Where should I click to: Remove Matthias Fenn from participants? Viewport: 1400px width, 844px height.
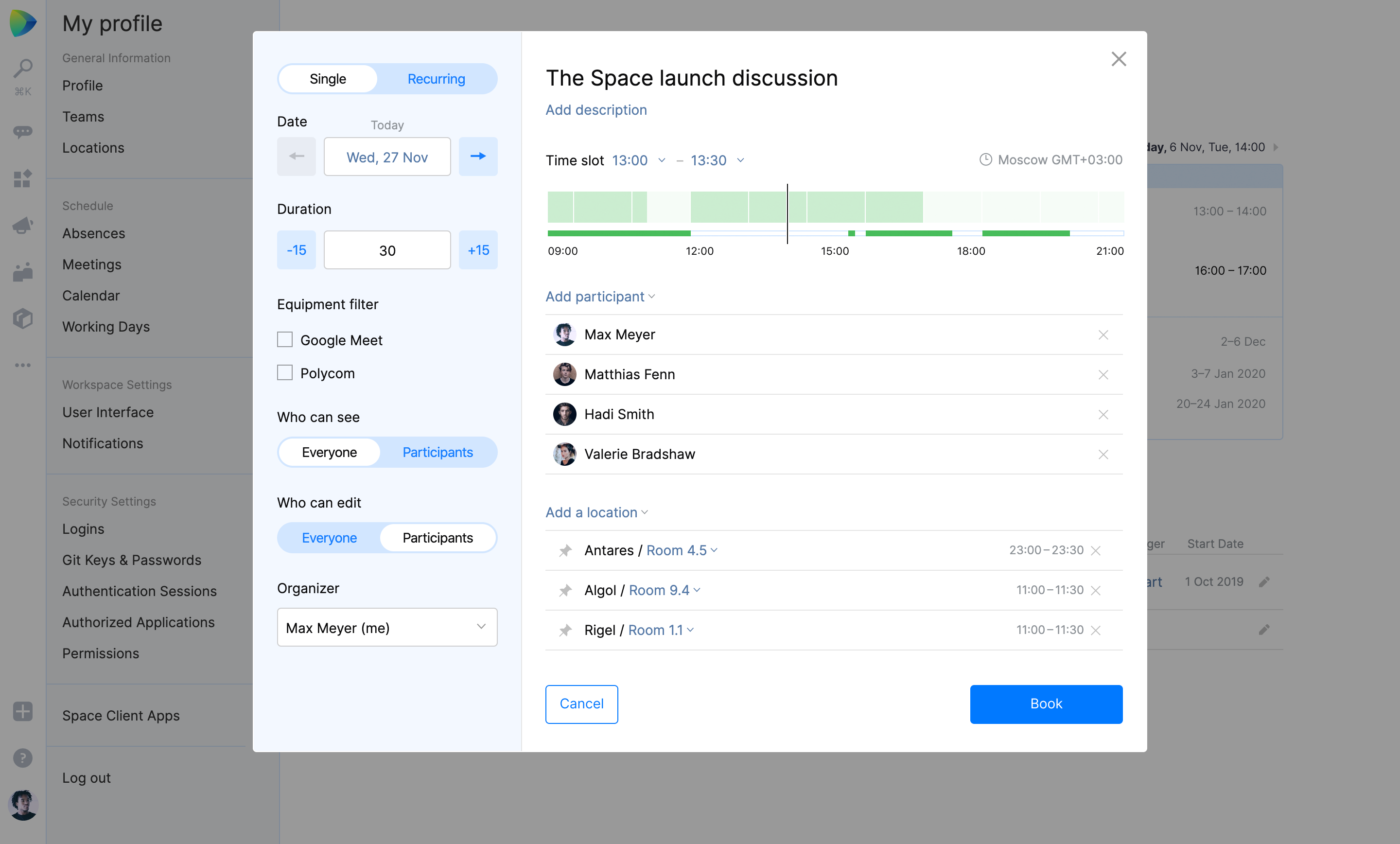tap(1103, 374)
